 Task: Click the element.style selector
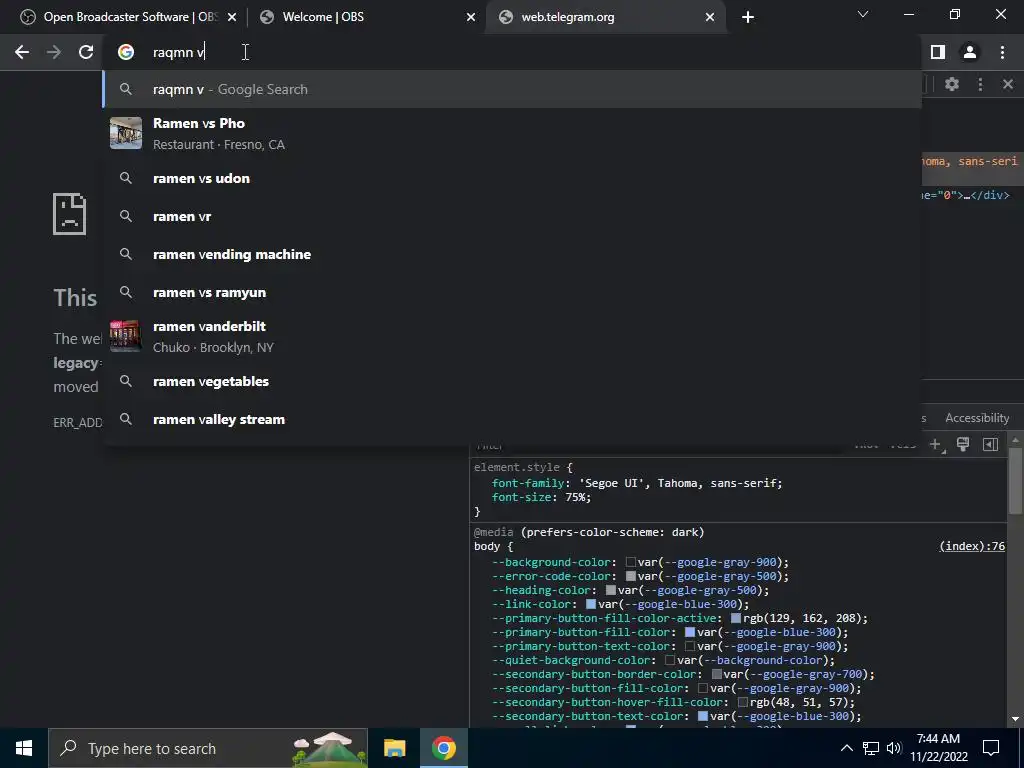(517, 468)
